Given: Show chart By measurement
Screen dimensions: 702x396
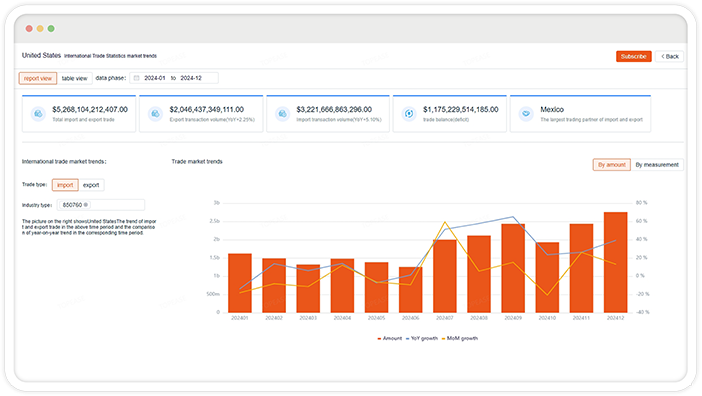Looking at the screenshot, I should coord(657,165).
